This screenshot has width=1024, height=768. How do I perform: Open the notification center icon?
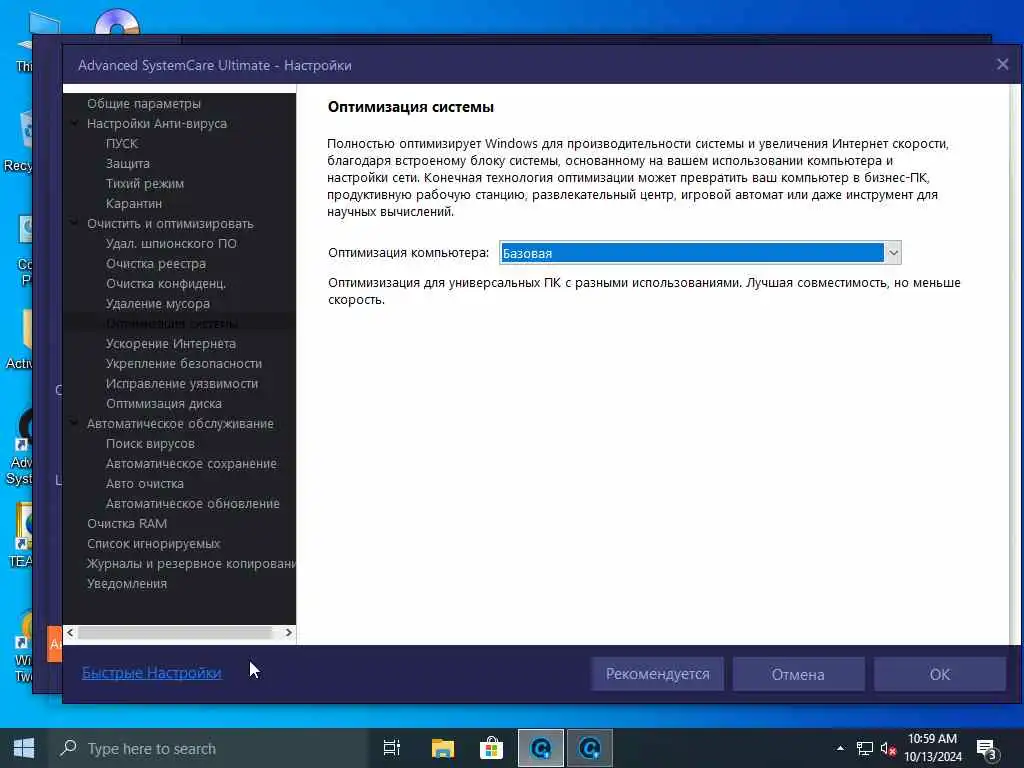[986, 748]
